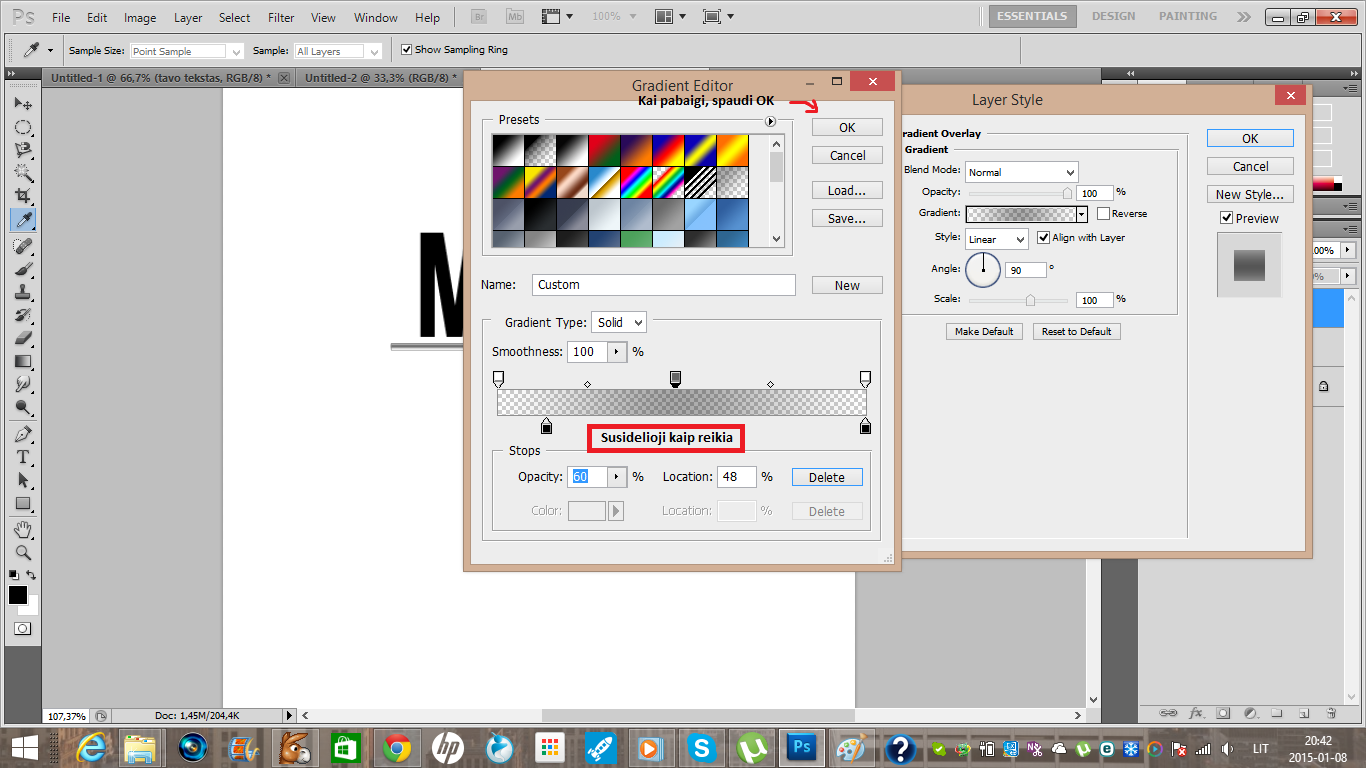1366x768 pixels.
Task: Click the gradient Name input field
Action: tap(664, 285)
